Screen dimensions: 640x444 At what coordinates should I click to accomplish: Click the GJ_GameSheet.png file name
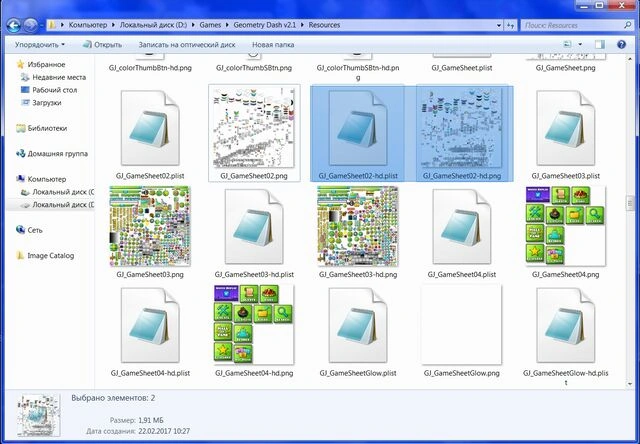tap(566, 68)
